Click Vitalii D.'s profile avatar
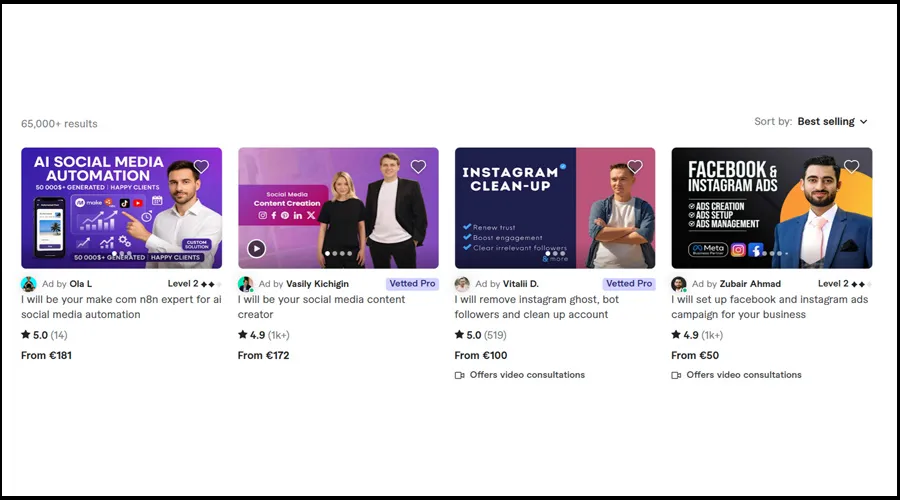The width and height of the screenshot is (900, 500). pyautogui.click(x=462, y=284)
